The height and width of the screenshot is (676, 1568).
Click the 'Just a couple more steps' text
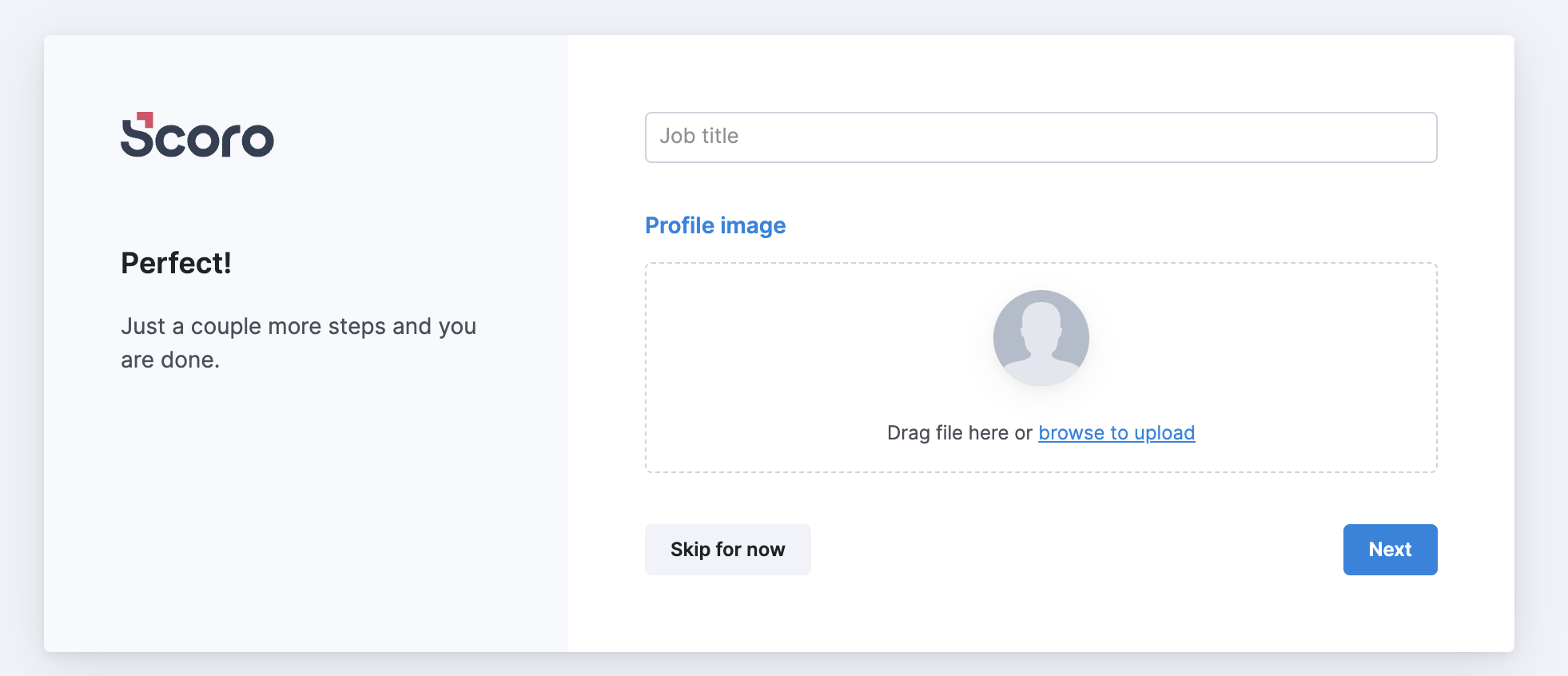[298, 343]
